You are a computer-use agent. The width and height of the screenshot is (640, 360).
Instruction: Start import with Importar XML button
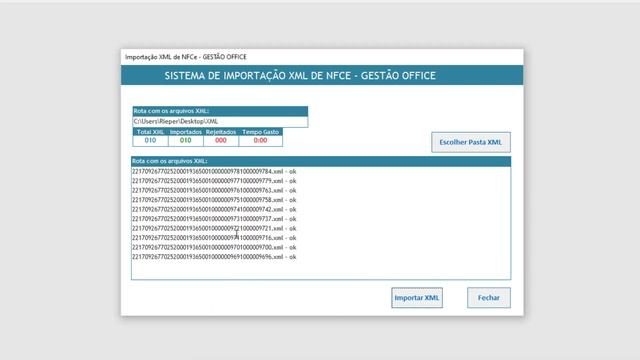(417, 298)
